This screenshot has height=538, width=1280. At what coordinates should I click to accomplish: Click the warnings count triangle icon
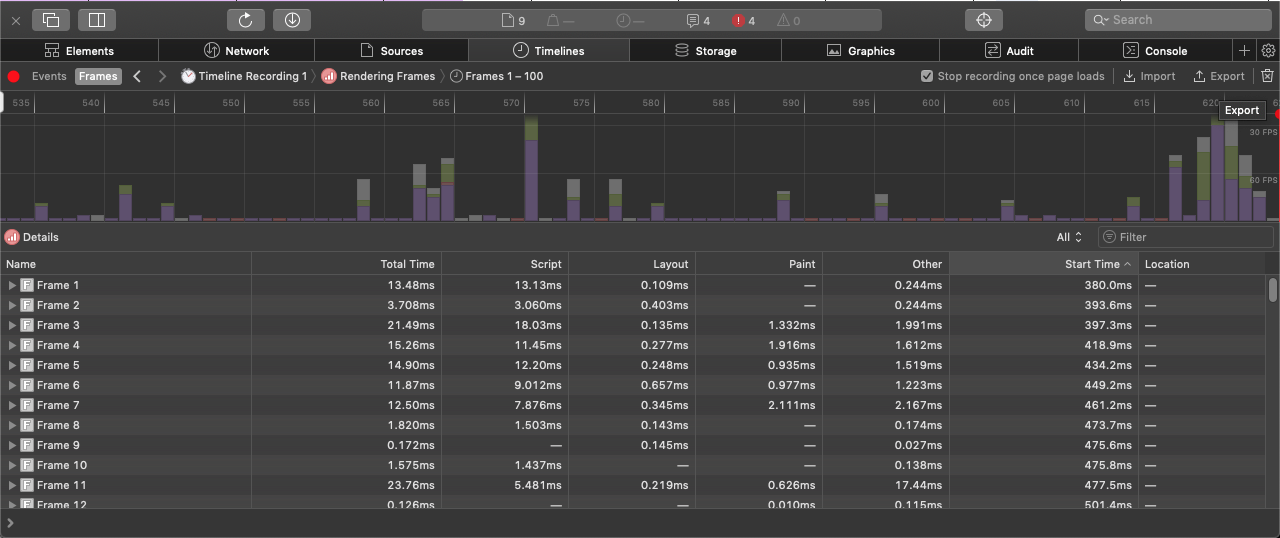pos(789,20)
